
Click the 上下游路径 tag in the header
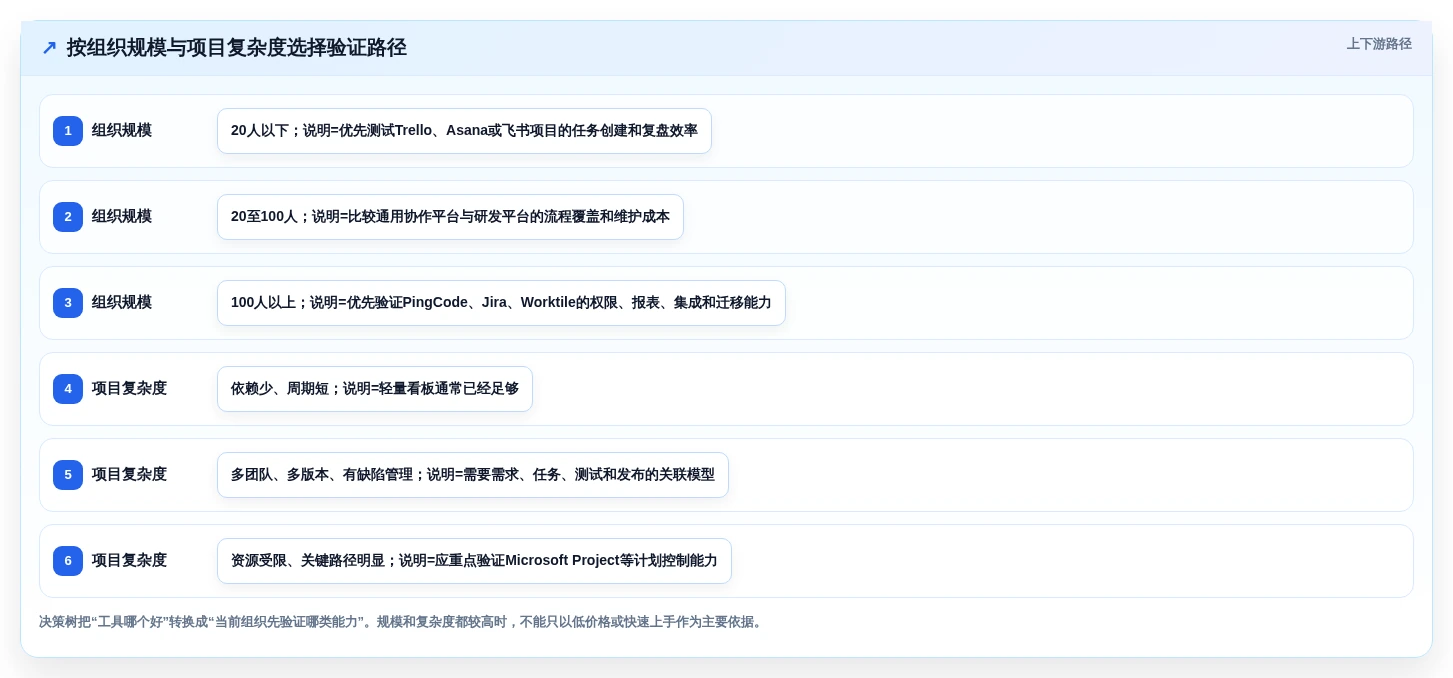[1379, 44]
